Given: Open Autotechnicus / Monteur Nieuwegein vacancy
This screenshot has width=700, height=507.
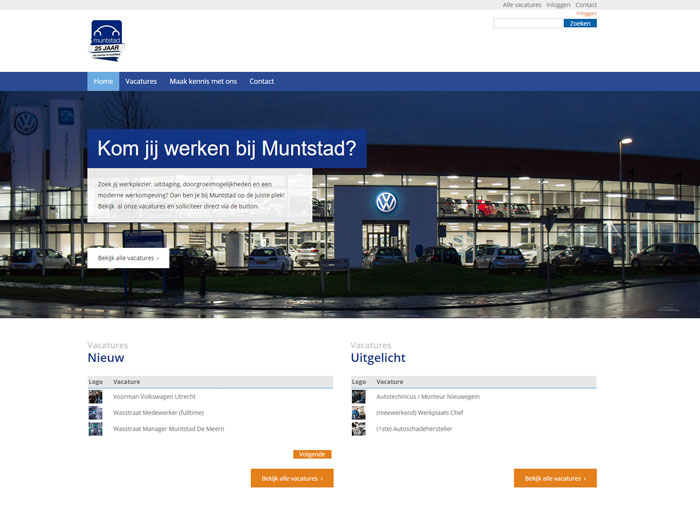Looking at the screenshot, I should point(428,396).
